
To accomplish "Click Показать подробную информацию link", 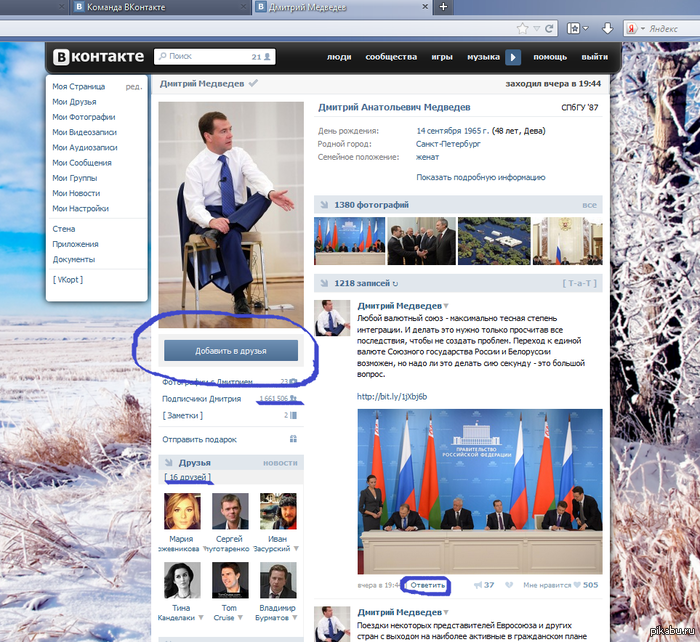I will click(466, 177).
